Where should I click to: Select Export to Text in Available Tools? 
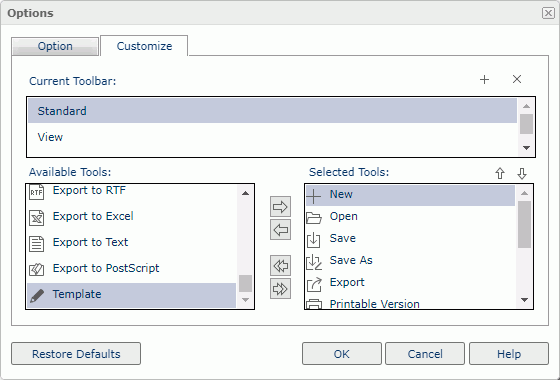pyautogui.click(x=132, y=242)
